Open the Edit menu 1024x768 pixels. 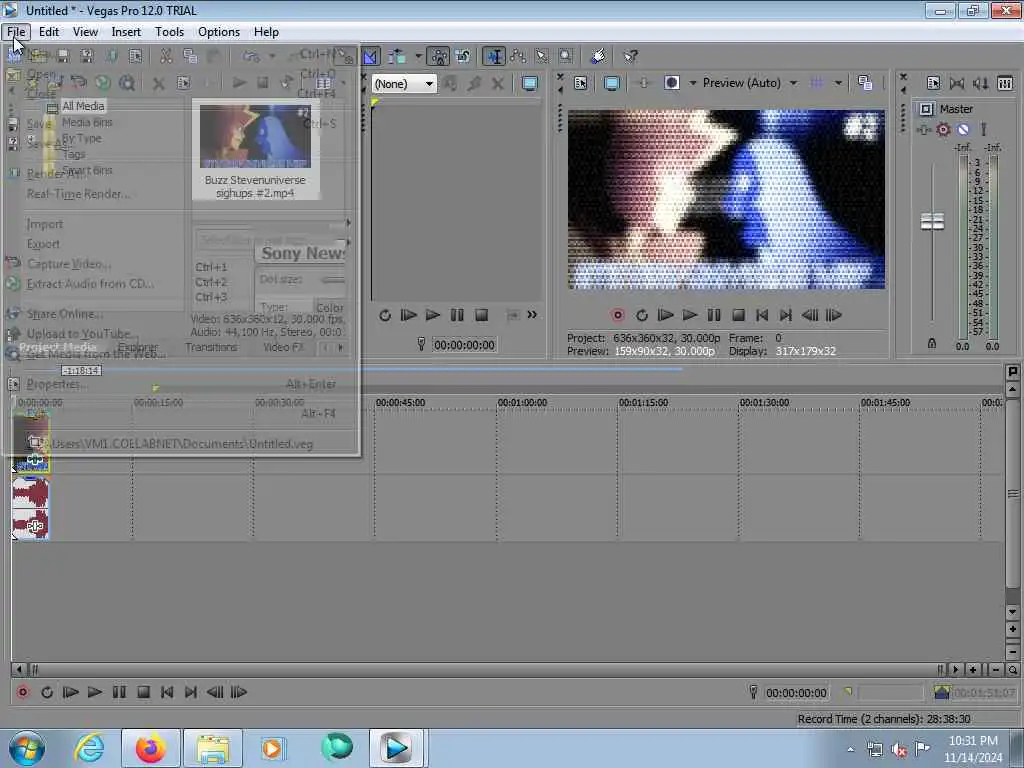(48, 32)
